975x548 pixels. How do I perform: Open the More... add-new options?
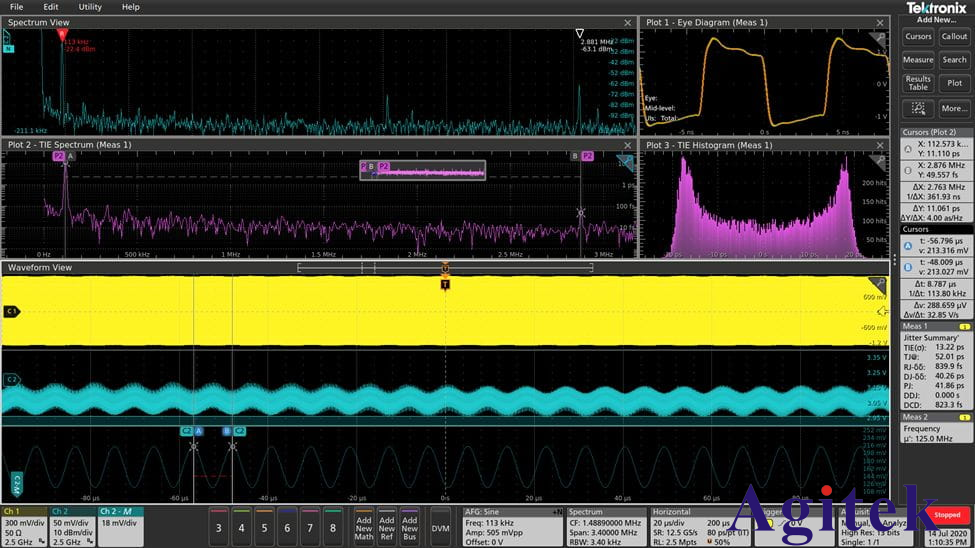pyautogui.click(x=954, y=108)
